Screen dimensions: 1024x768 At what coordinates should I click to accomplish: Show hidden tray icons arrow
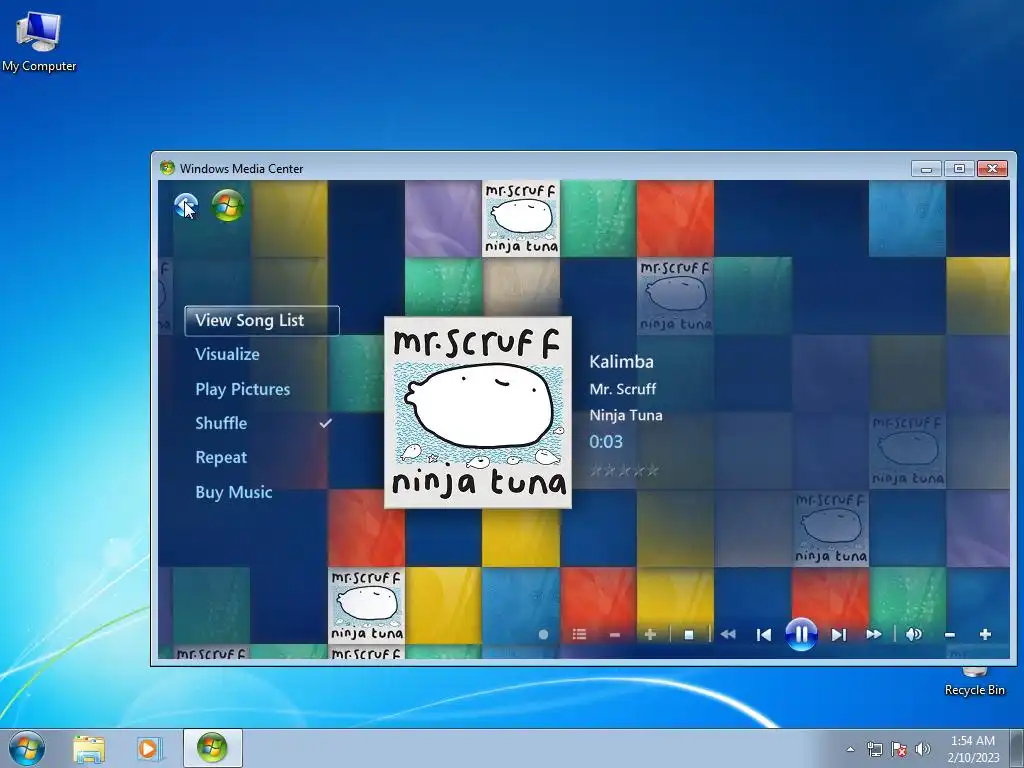pos(850,749)
